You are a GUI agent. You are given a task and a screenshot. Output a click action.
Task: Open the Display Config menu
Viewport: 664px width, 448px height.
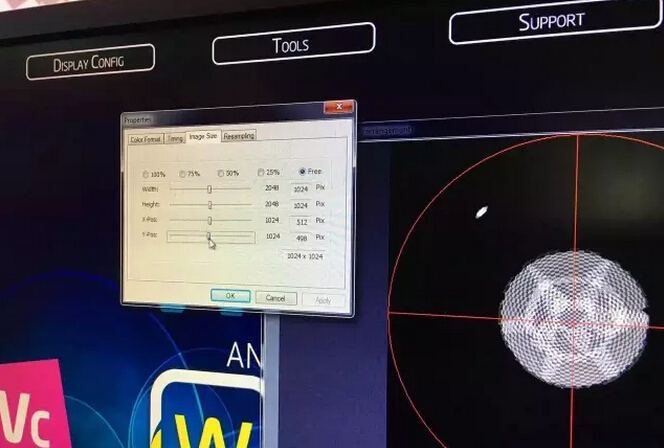(90, 63)
